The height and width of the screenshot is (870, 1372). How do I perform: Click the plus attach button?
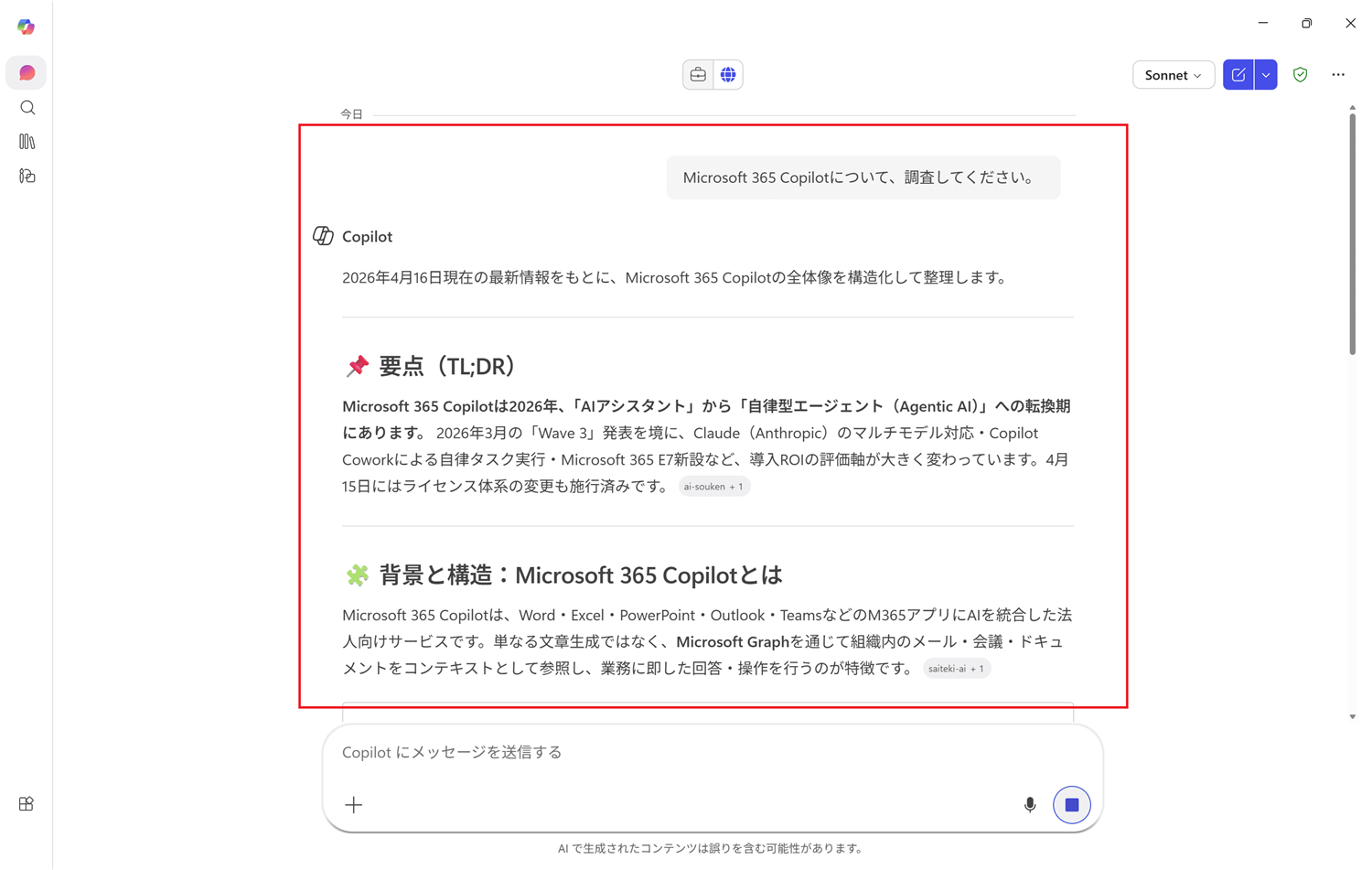(x=354, y=805)
